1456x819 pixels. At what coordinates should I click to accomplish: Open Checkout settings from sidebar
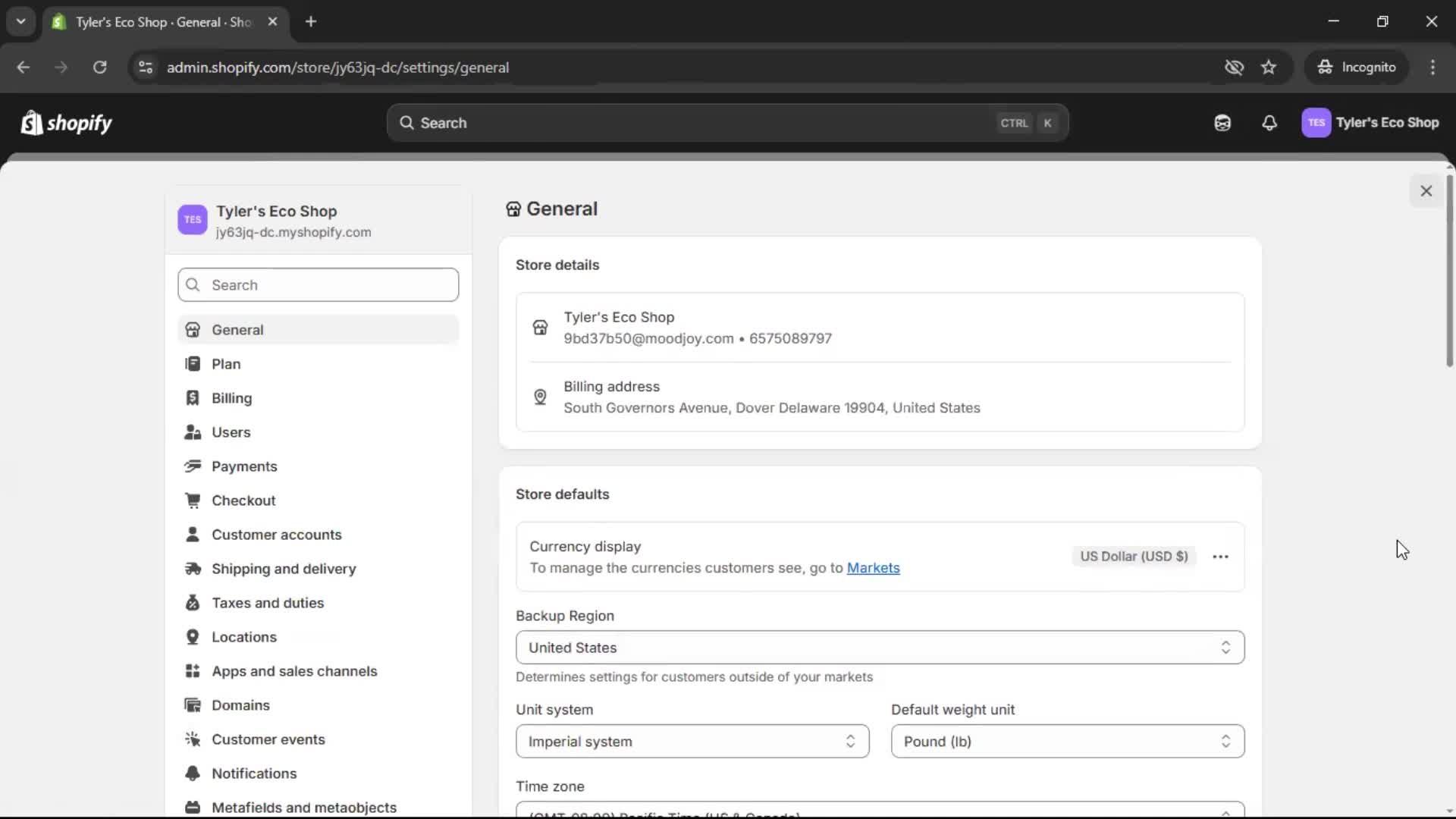(244, 500)
